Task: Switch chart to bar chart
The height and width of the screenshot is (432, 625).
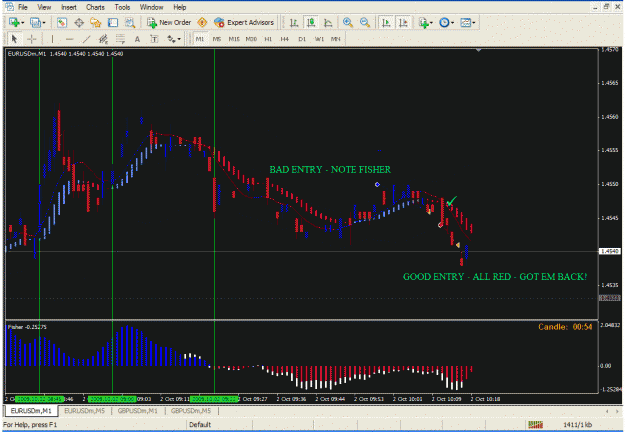Action: click(294, 23)
